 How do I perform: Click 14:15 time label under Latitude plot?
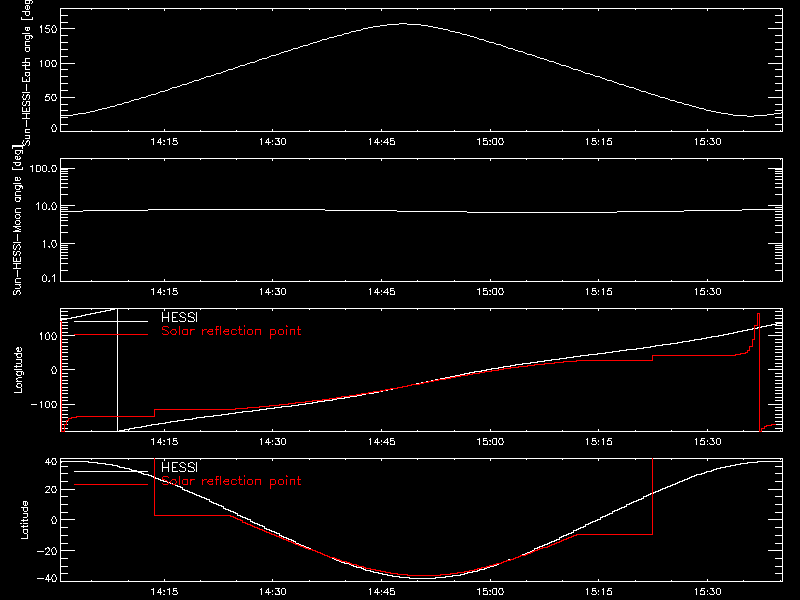164,592
